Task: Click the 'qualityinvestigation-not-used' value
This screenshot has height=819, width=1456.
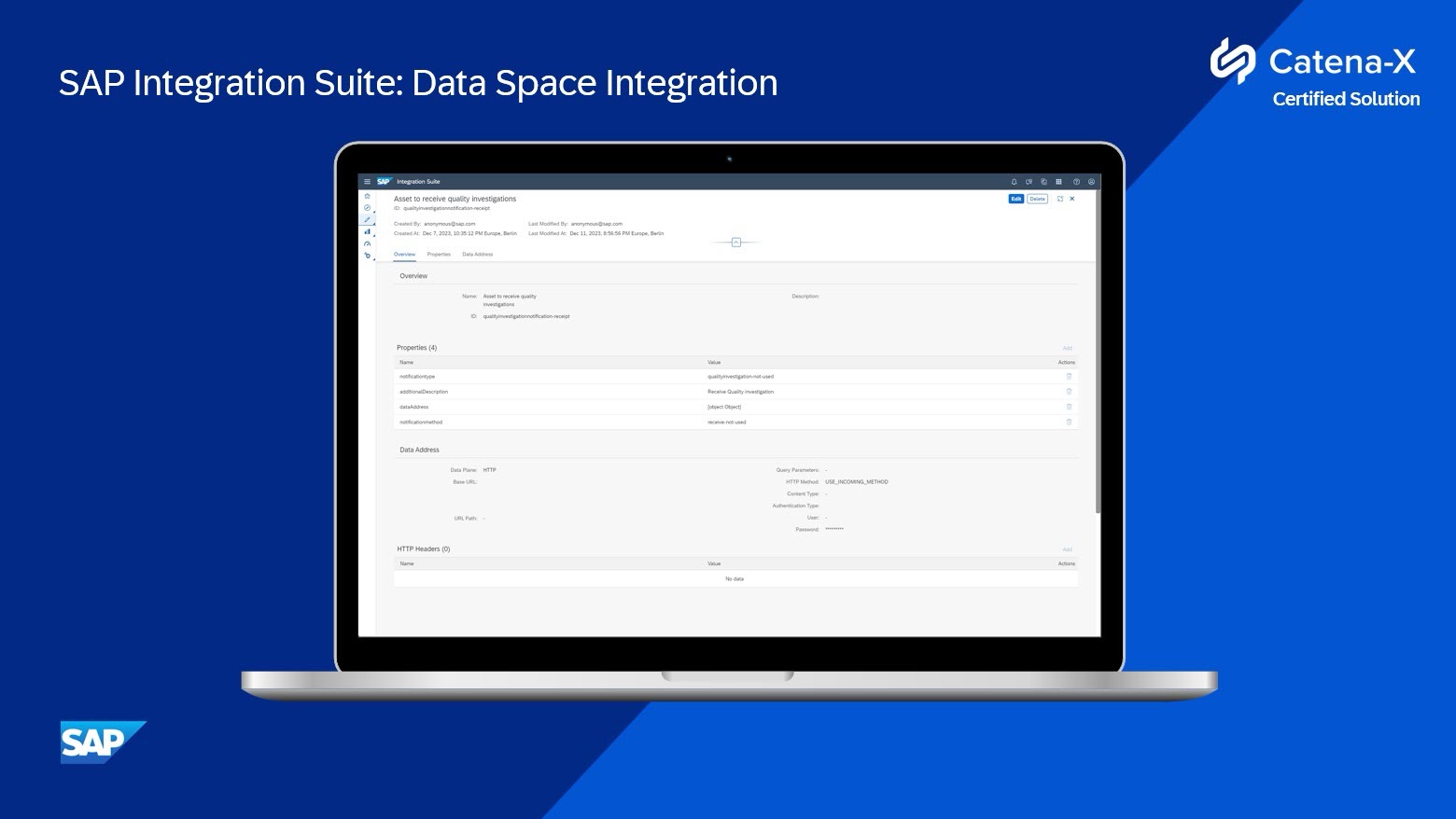Action: pyautogui.click(x=740, y=377)
